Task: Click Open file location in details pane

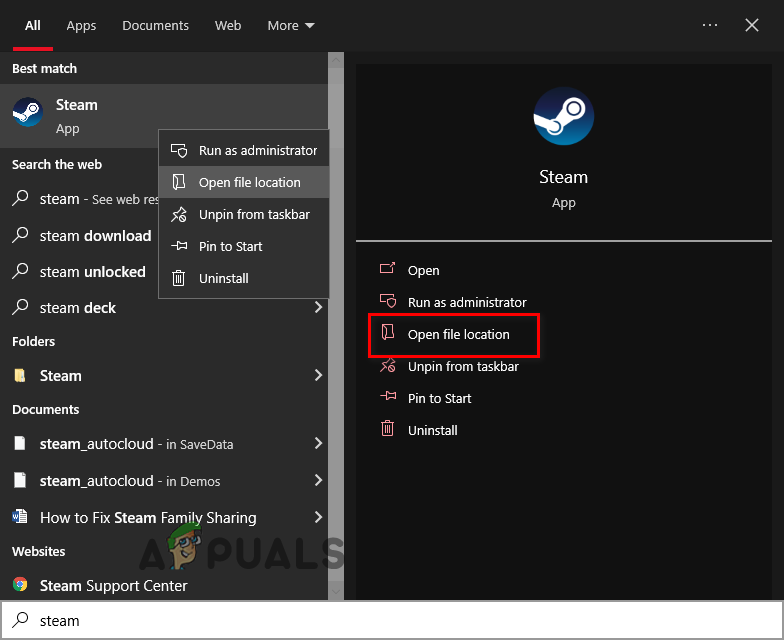Action: (458, 334)
